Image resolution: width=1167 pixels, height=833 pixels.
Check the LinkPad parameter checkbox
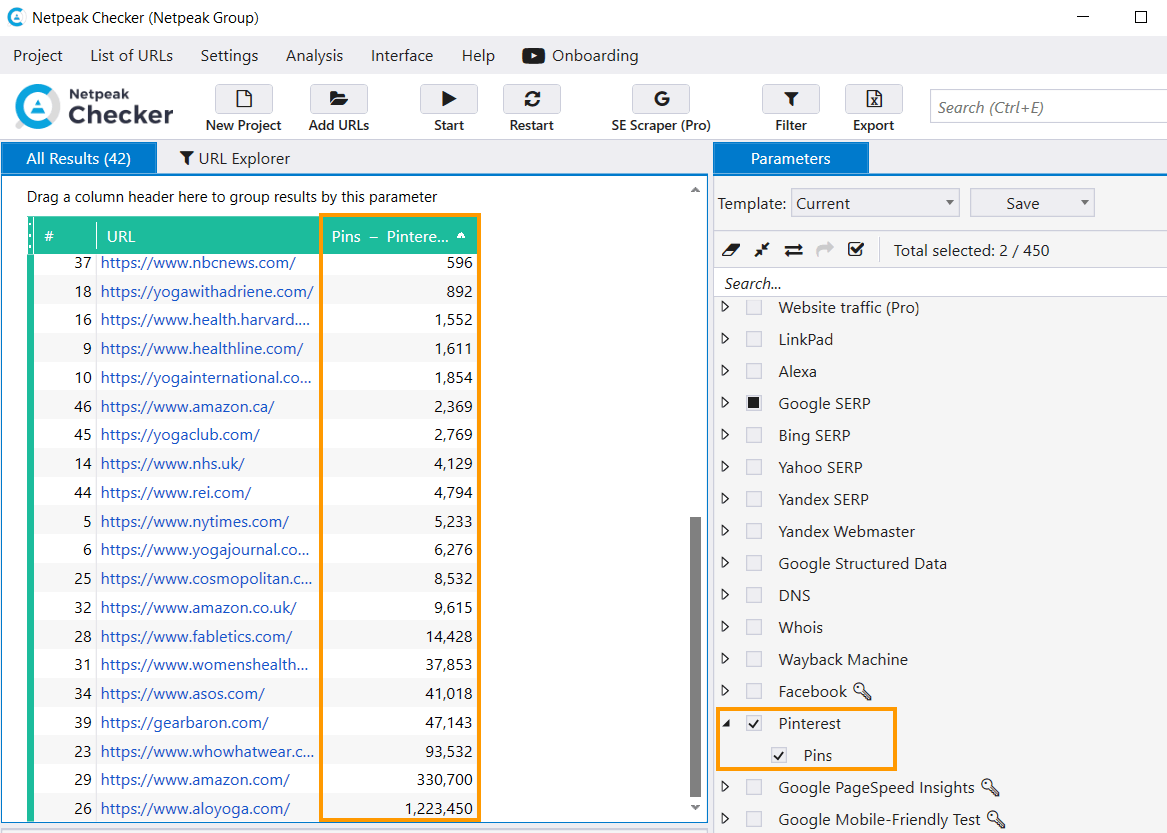(754, 339)
